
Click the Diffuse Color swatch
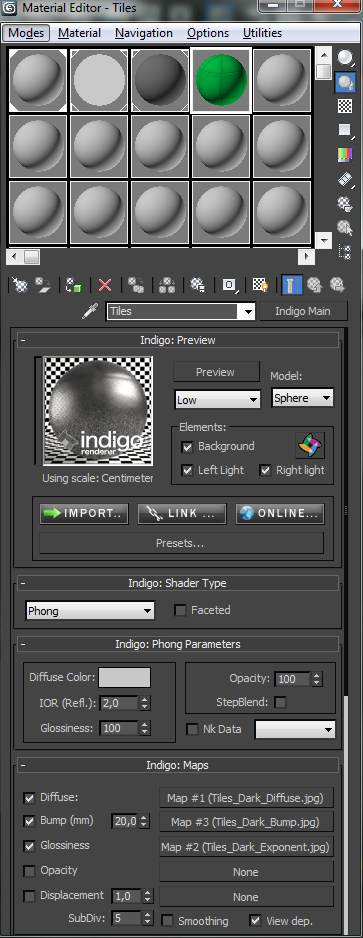[x=124, y=678]
